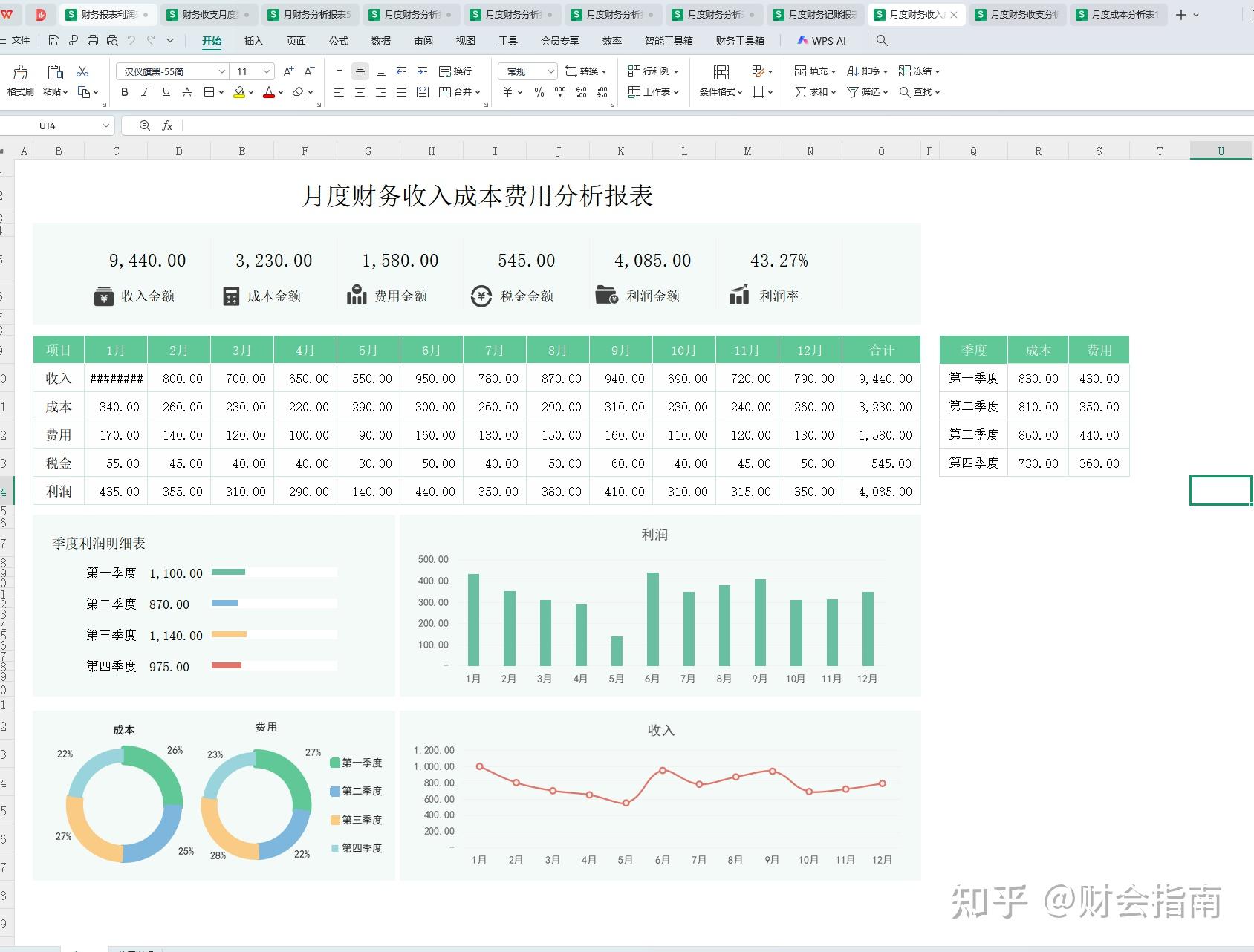Image resolution: width=1254 pixels, height=952 pixels.
Task: Switch to the 月度成本分析表 document tab
Action: tap(1119, 14)
